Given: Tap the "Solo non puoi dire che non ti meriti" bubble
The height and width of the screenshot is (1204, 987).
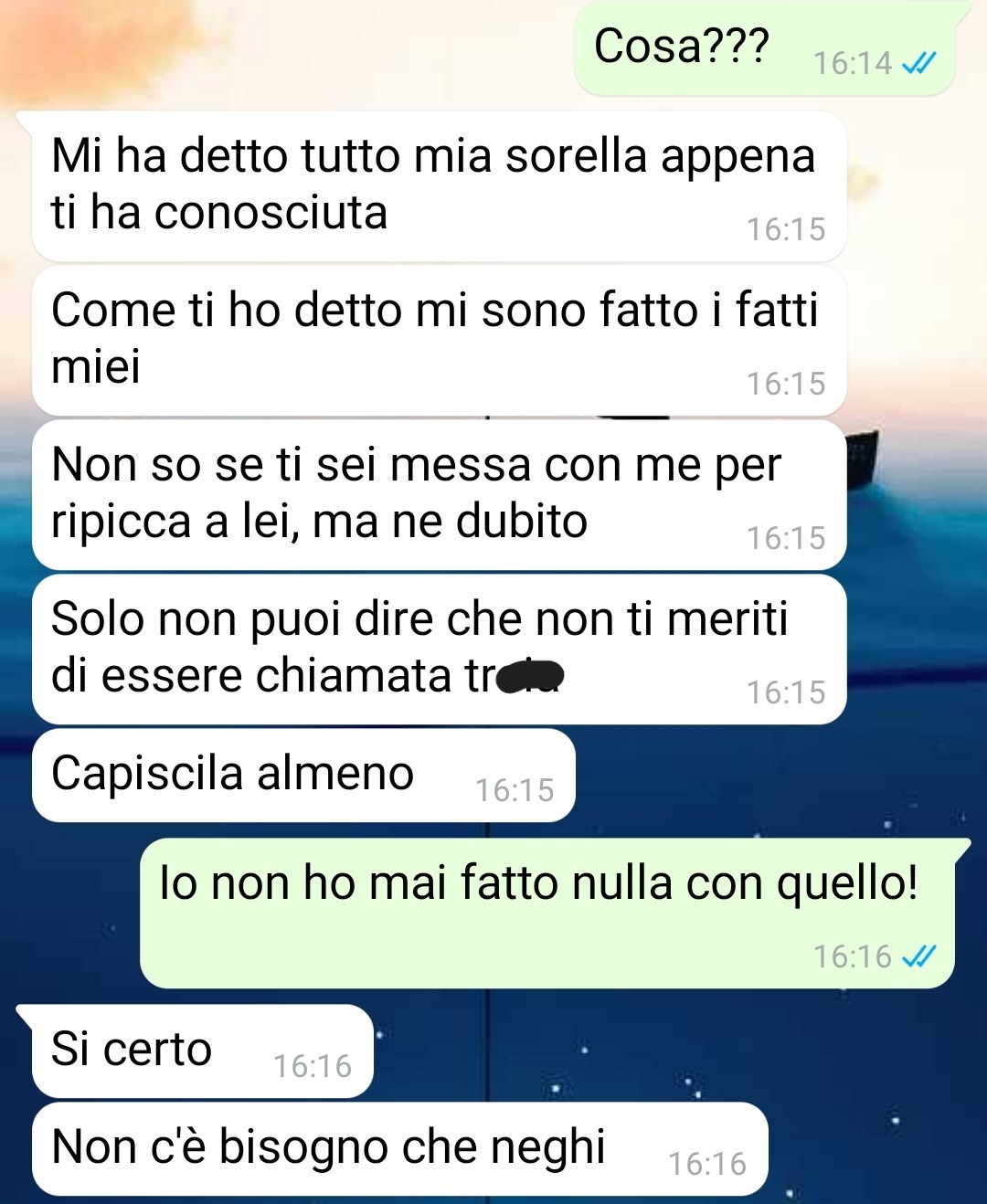Looking at the screenshot, I should [439, 650].
